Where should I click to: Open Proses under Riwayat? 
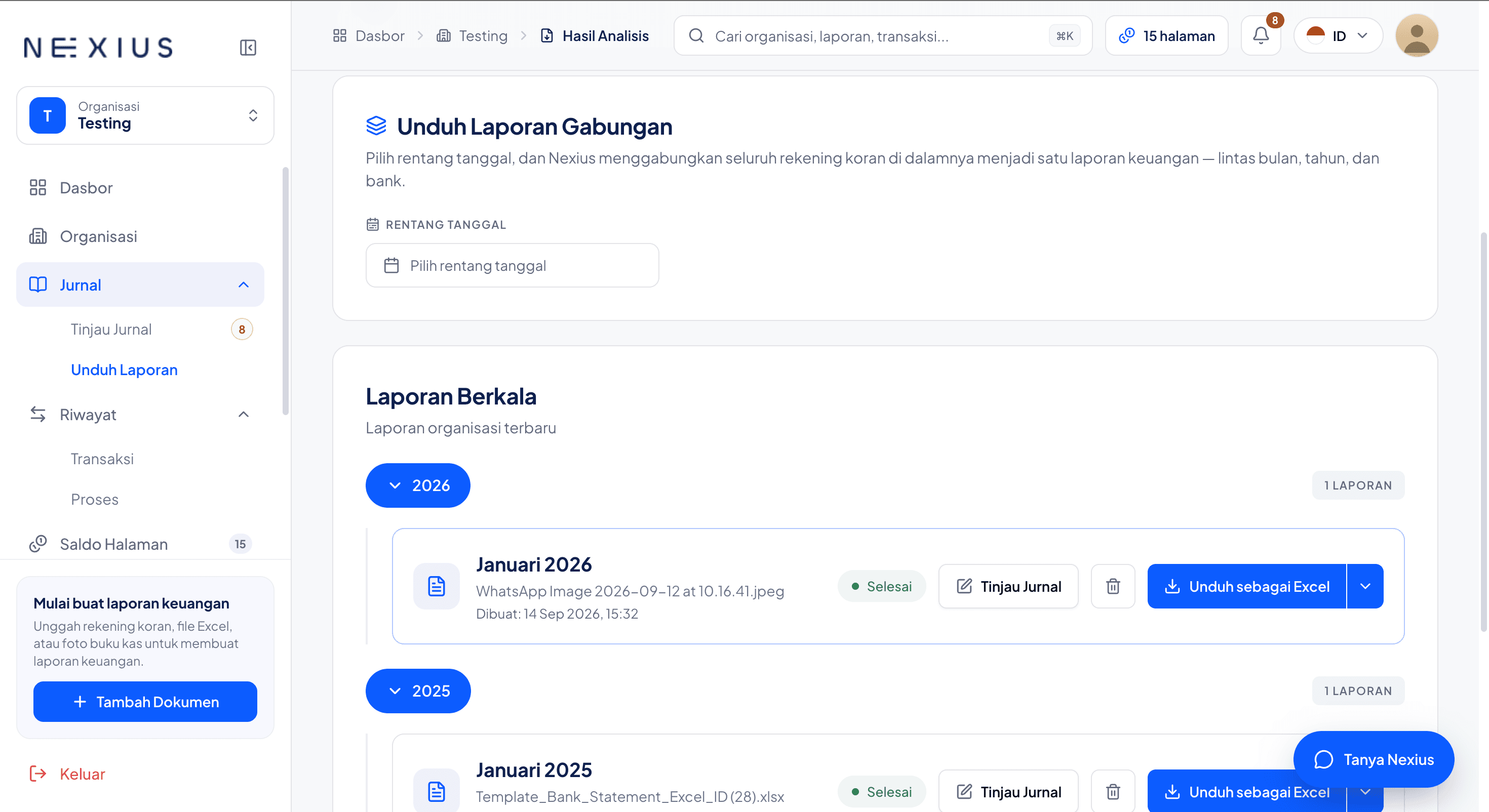click(94, 499)
